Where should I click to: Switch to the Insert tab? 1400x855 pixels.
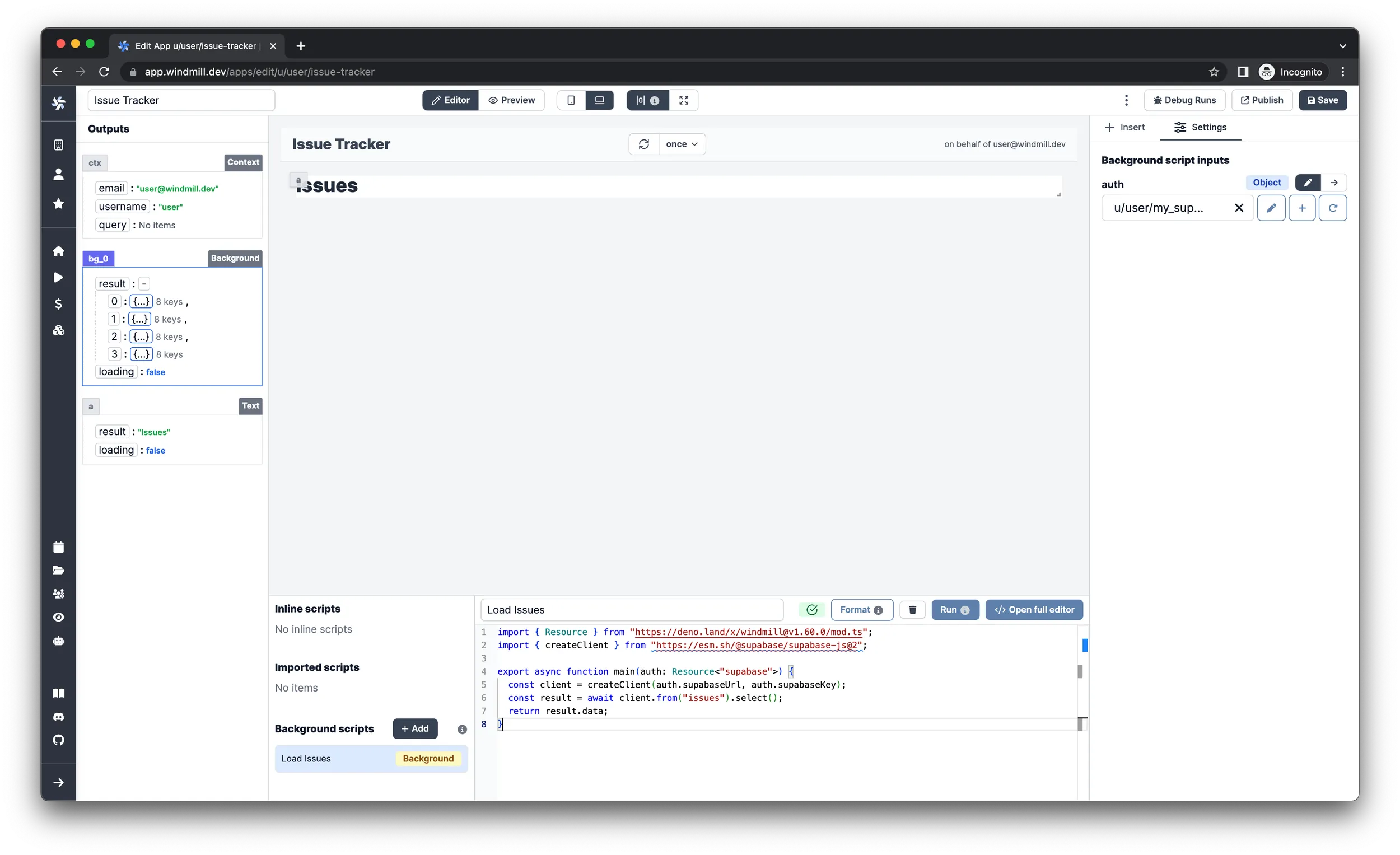pyautogui.click(x=1124, y=127)
